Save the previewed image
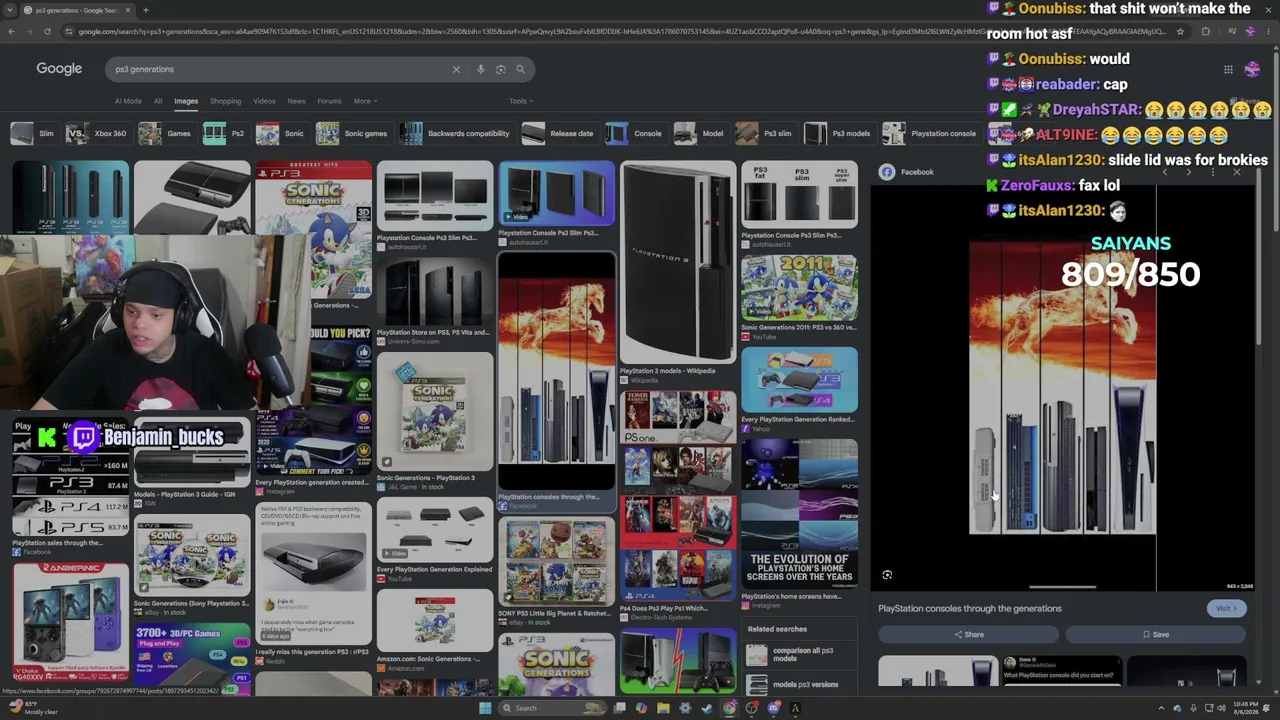The image size is (1280, 720). tap(1155, 634)
